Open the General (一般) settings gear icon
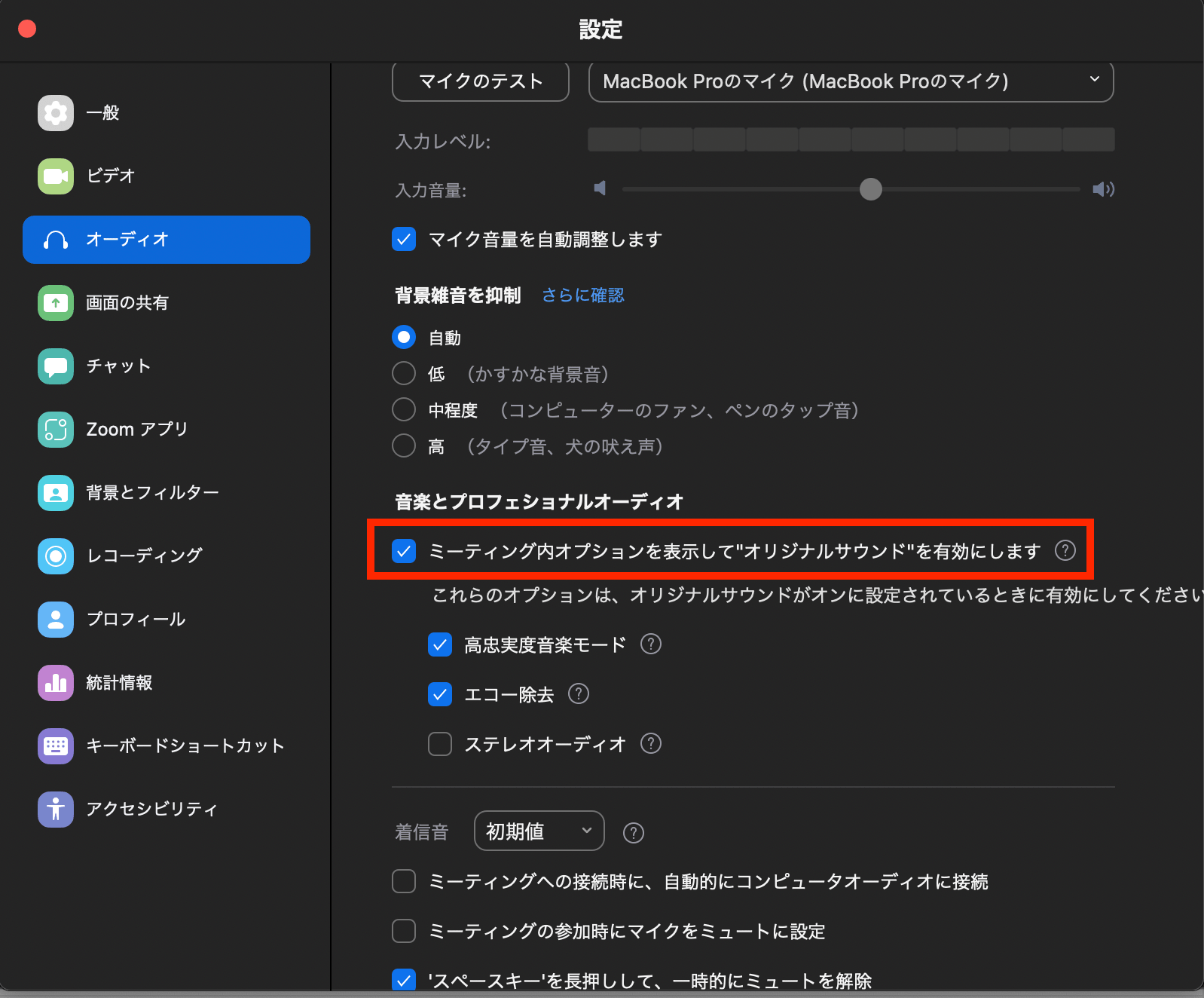Viewport: 1204px width, 998px height. 56,113
